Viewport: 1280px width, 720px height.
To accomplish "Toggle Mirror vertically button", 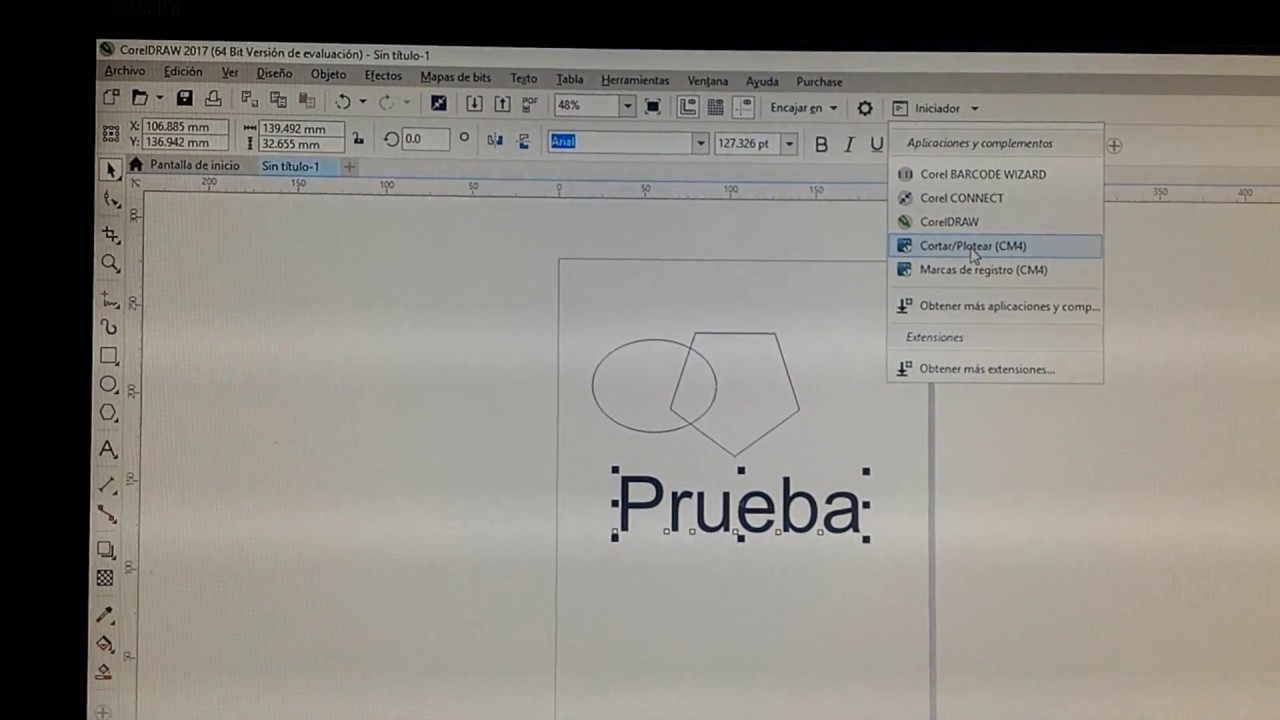I will coord(523,142).
